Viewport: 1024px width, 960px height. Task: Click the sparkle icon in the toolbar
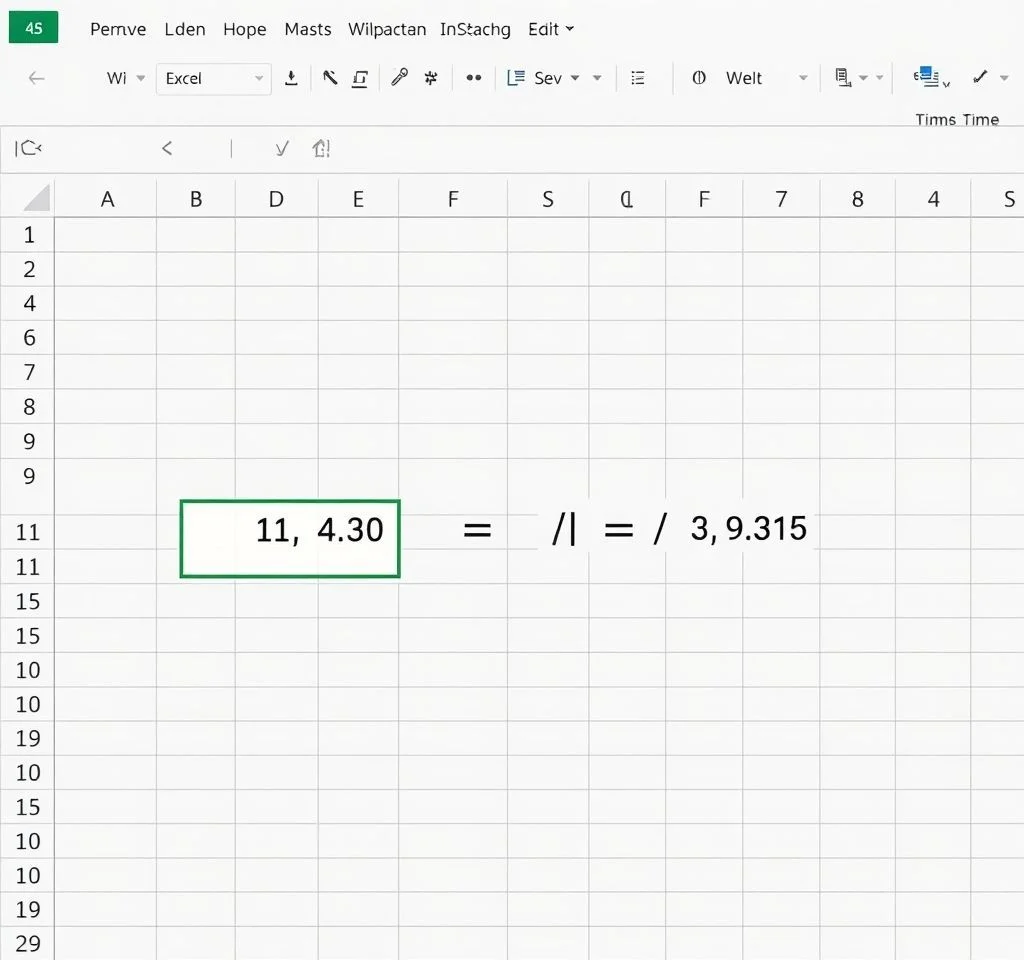[431, 78]
